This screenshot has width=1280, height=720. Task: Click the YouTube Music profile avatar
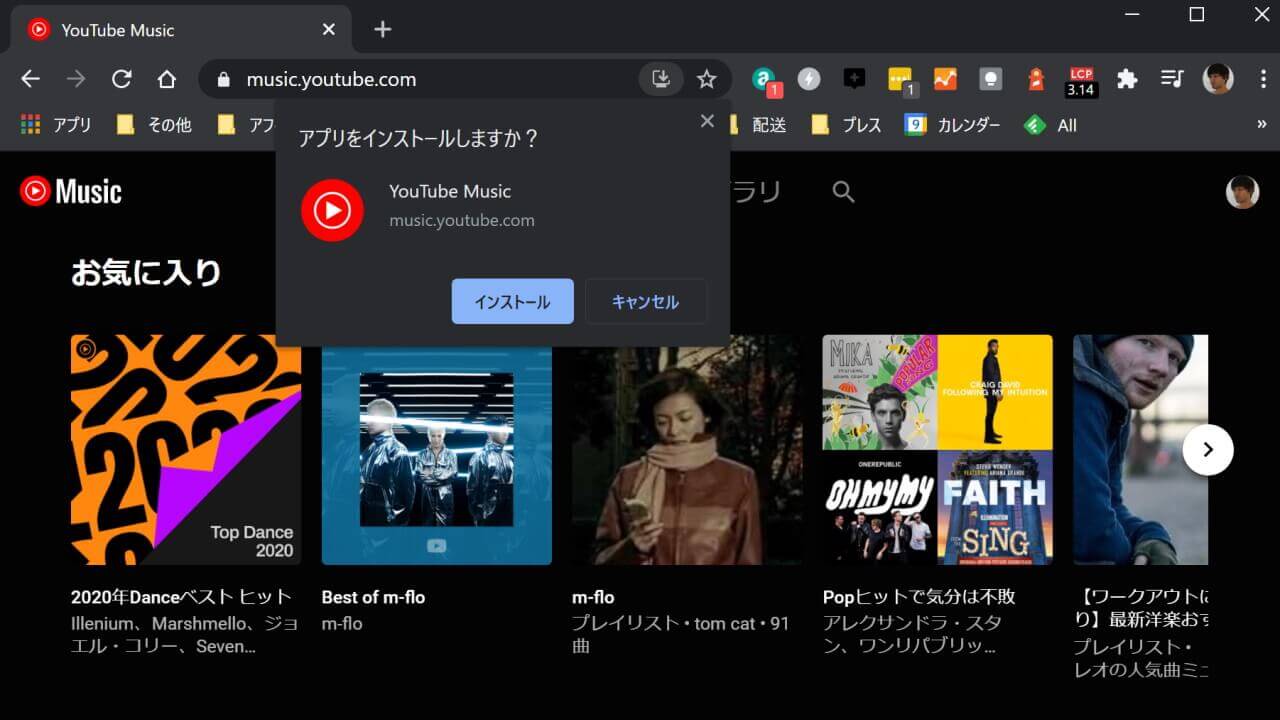[x=1242, y=191]
